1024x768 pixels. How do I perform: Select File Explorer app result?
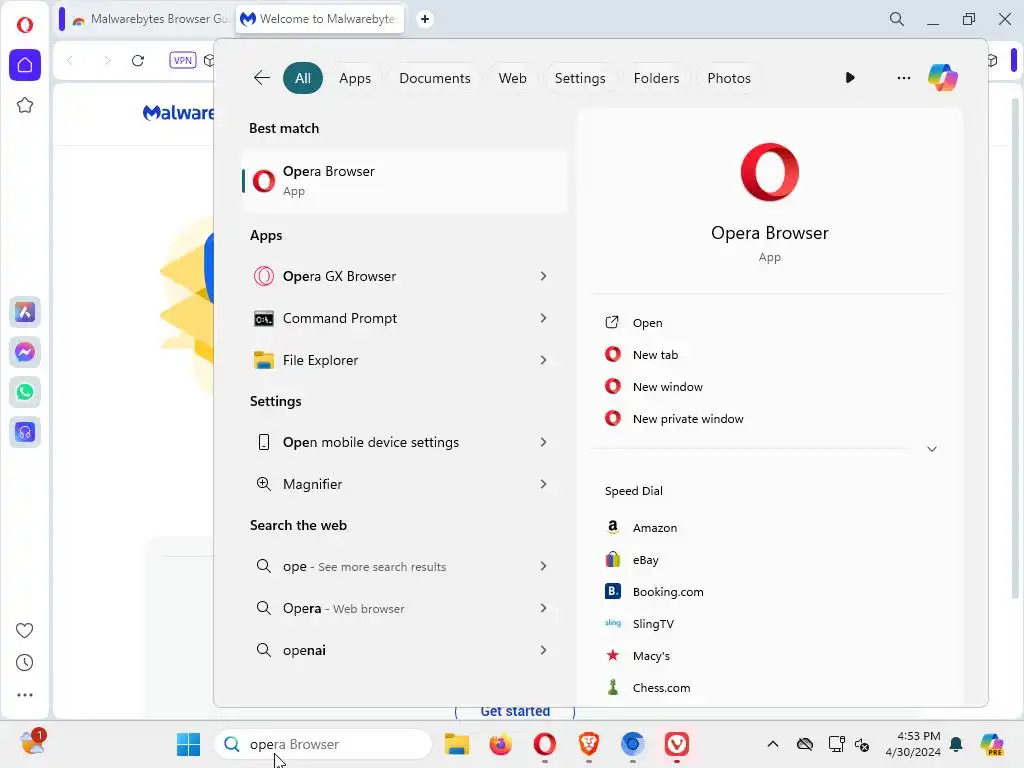390,360
